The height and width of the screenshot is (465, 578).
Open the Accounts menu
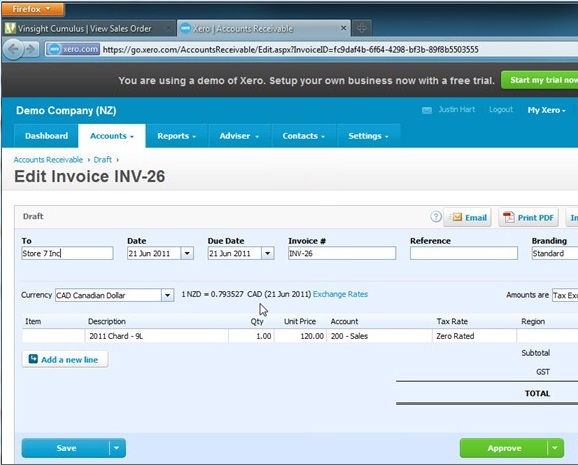click(x=112, y=136)
